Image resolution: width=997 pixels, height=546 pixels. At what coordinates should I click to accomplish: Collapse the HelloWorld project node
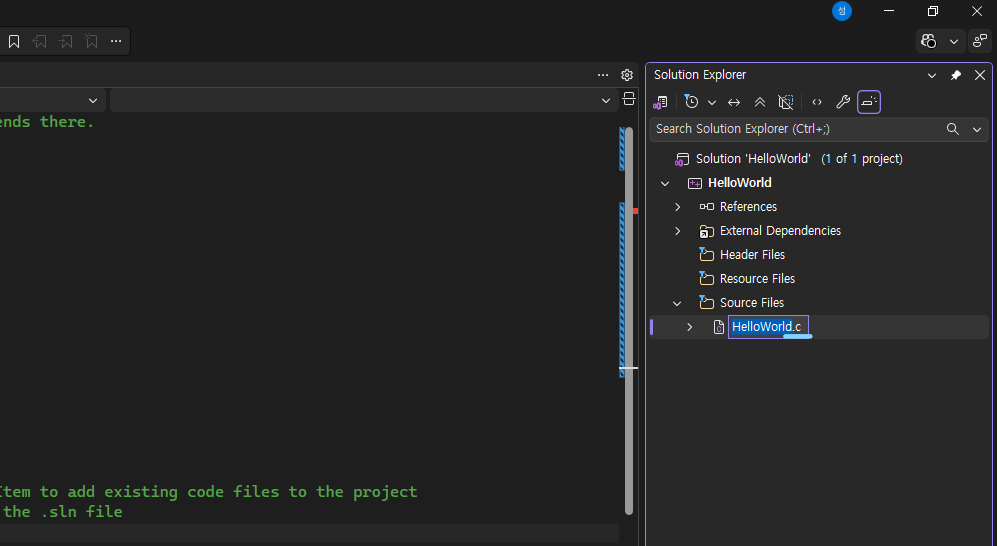(665, 183)
